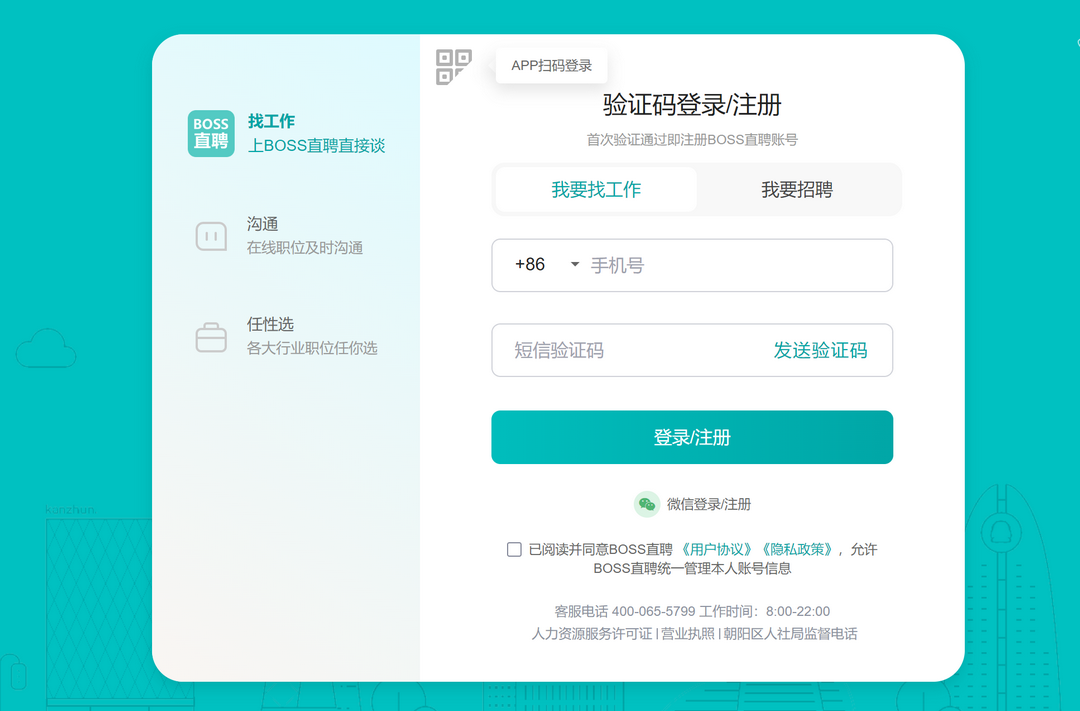Switch to 我要找工作 tab
Screen dimensions: 1080x711
click(596, 189)
